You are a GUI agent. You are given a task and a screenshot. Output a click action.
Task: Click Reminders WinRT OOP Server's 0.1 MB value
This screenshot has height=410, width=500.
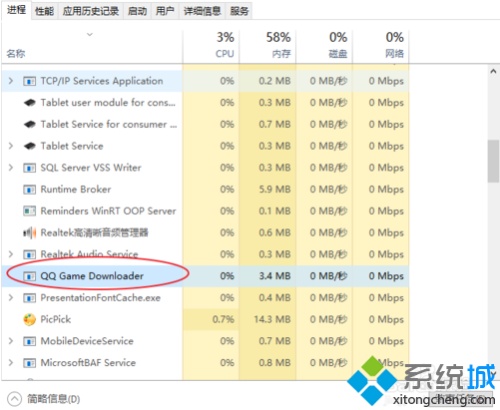pyautogui.click(x=275, y=211)
